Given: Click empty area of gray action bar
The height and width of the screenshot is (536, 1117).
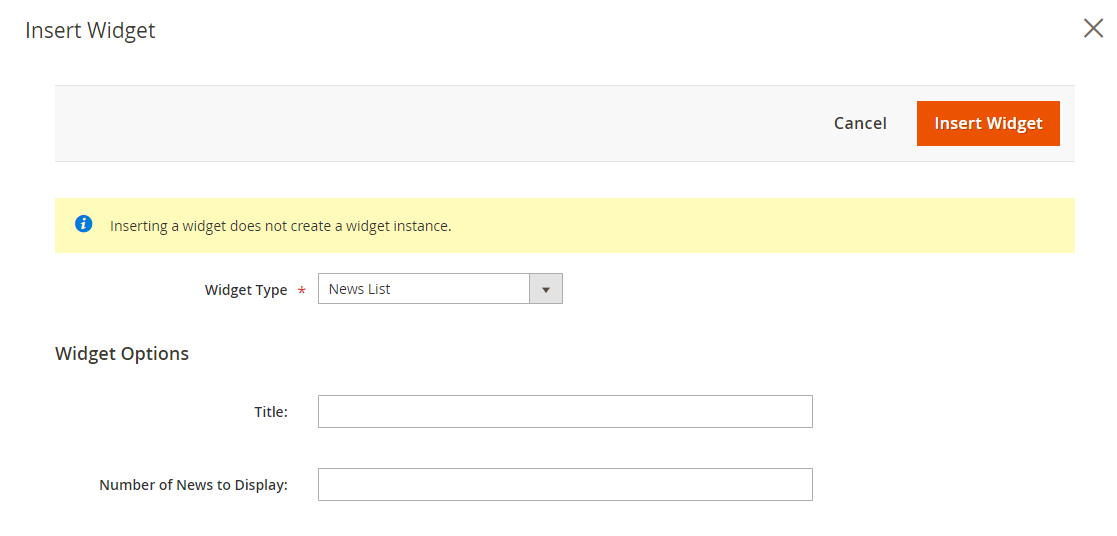Looking at the screenshot, I should [x=427, y=123].
